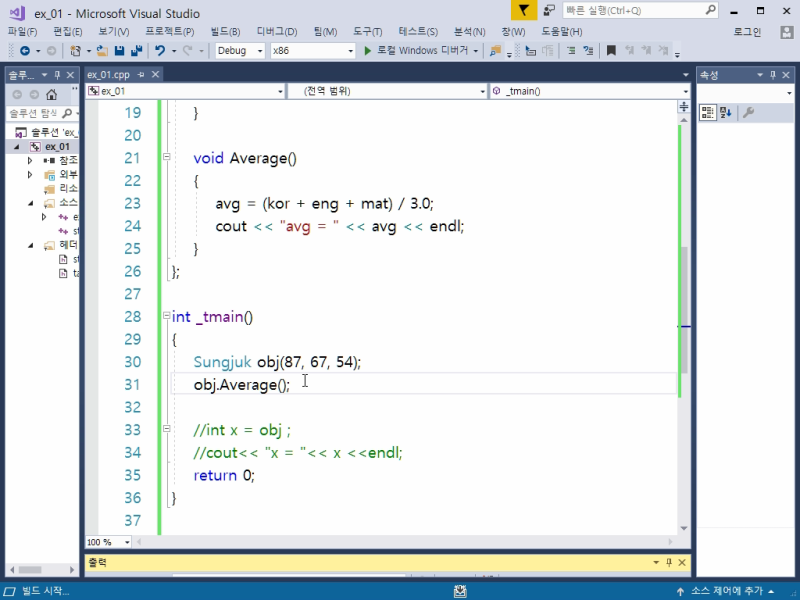Click the editor vertical scrollbar thumb
This screenshot has height=600, width=800.
pos(684,309)
